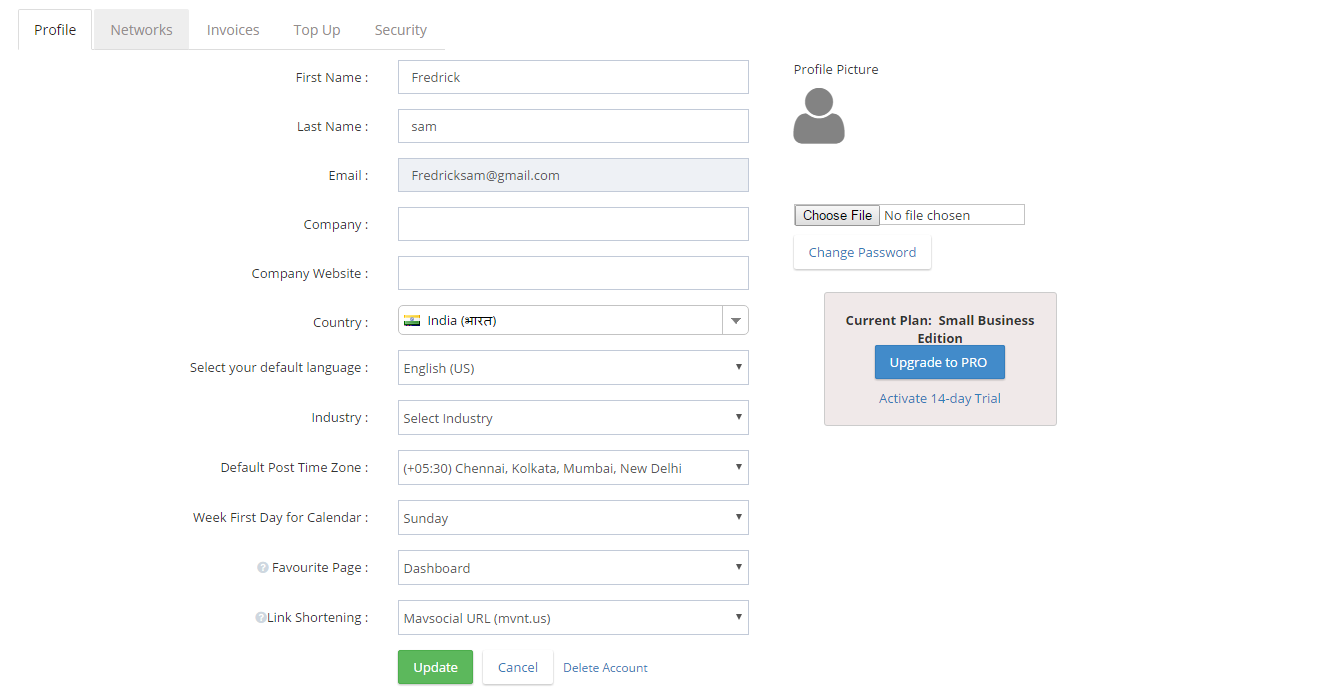Choose a Default Post Time Zone

(x=573, y=468)
